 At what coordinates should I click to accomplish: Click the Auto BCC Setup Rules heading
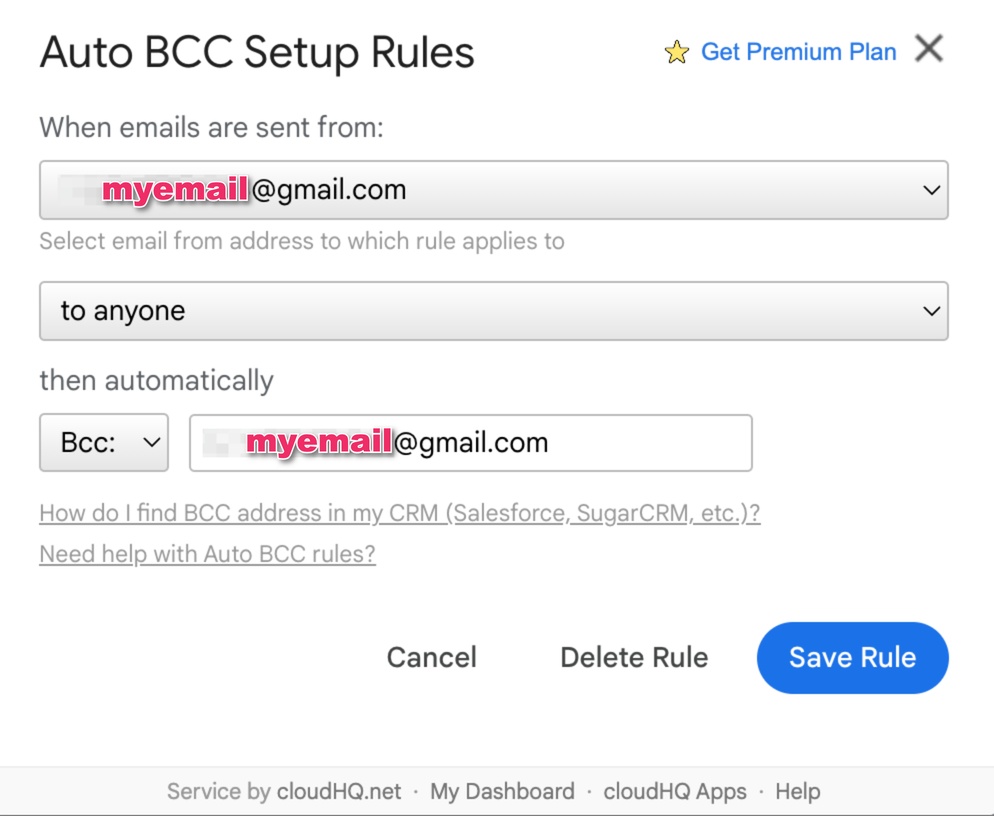pyautogui.click(x=257, y=52)
